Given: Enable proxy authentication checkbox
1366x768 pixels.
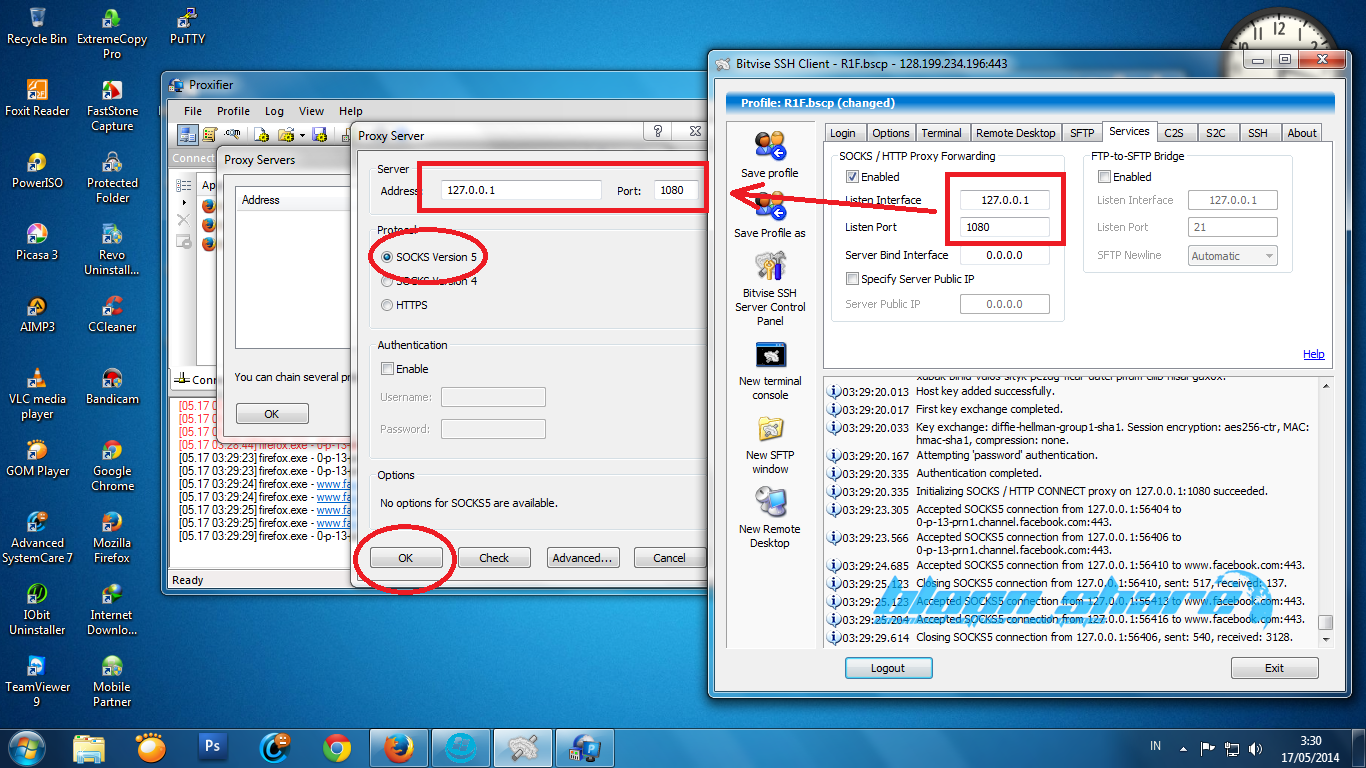Looking at the screenshot, I should pyautogui.click(x=387, y=369).
